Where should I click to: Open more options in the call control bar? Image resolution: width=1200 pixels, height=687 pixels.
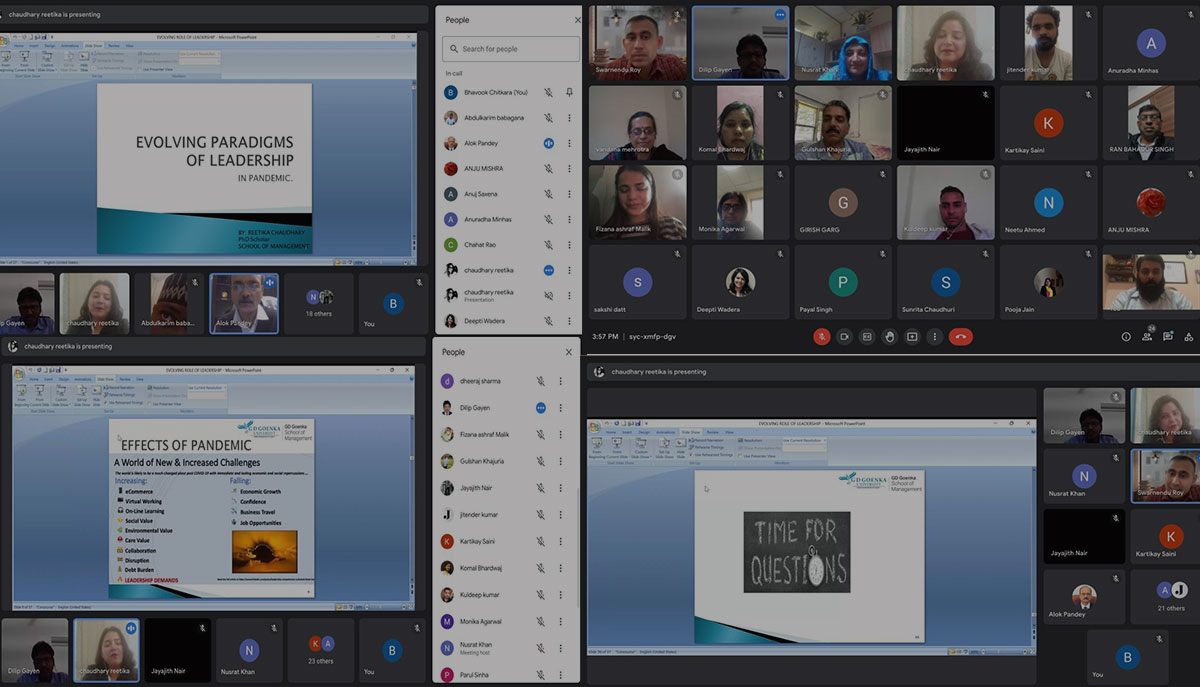click(935, 337)
